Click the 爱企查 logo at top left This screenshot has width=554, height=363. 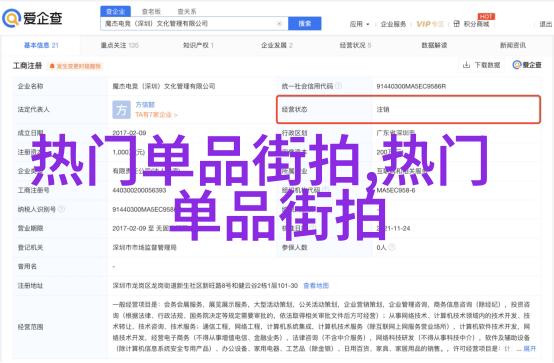coord(32,18)
